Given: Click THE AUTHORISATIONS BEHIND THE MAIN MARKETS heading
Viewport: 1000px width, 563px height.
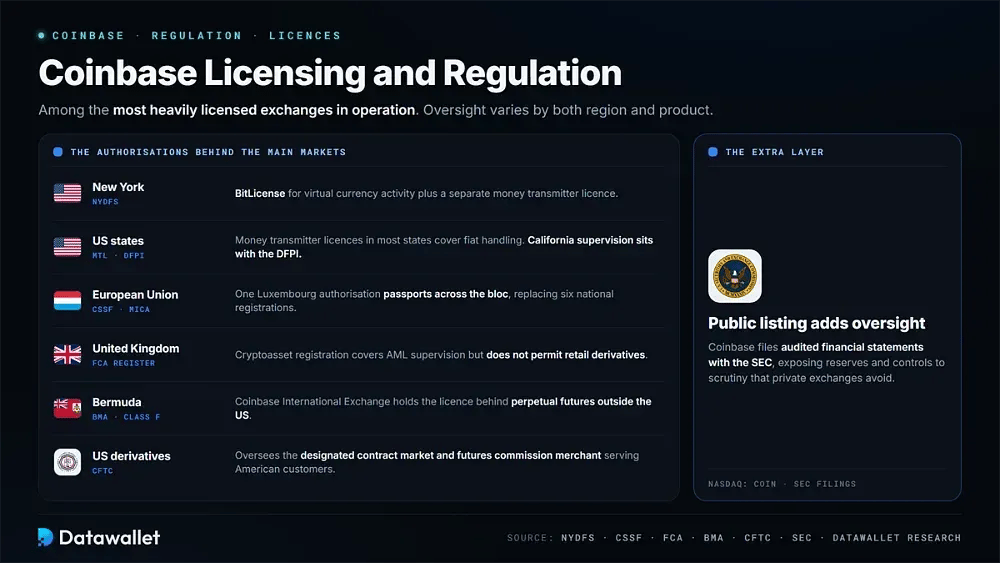Looking at the screenshot, I should [x=208, y=152].
